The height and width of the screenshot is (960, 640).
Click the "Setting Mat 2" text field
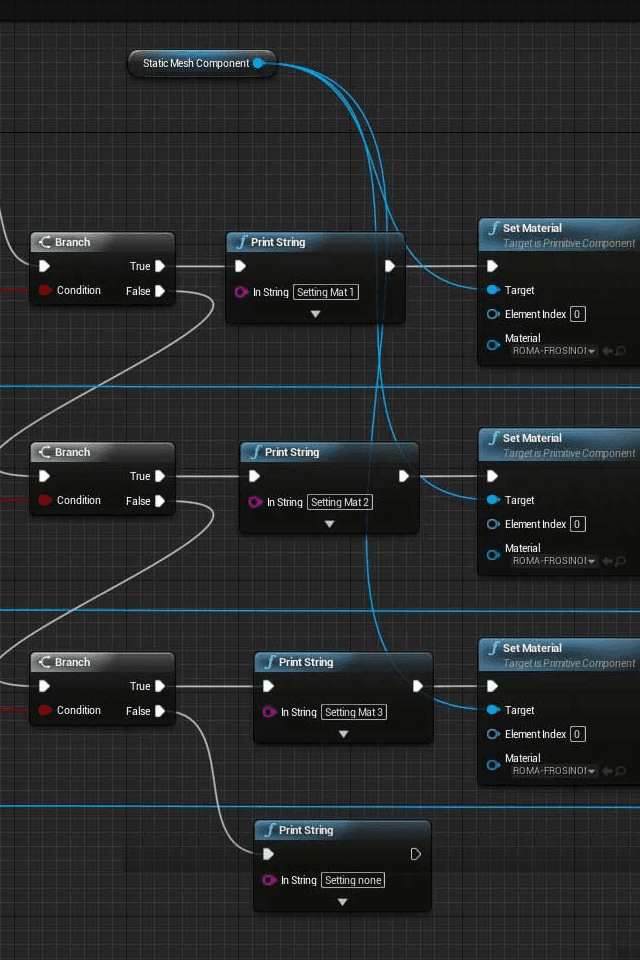340,502
